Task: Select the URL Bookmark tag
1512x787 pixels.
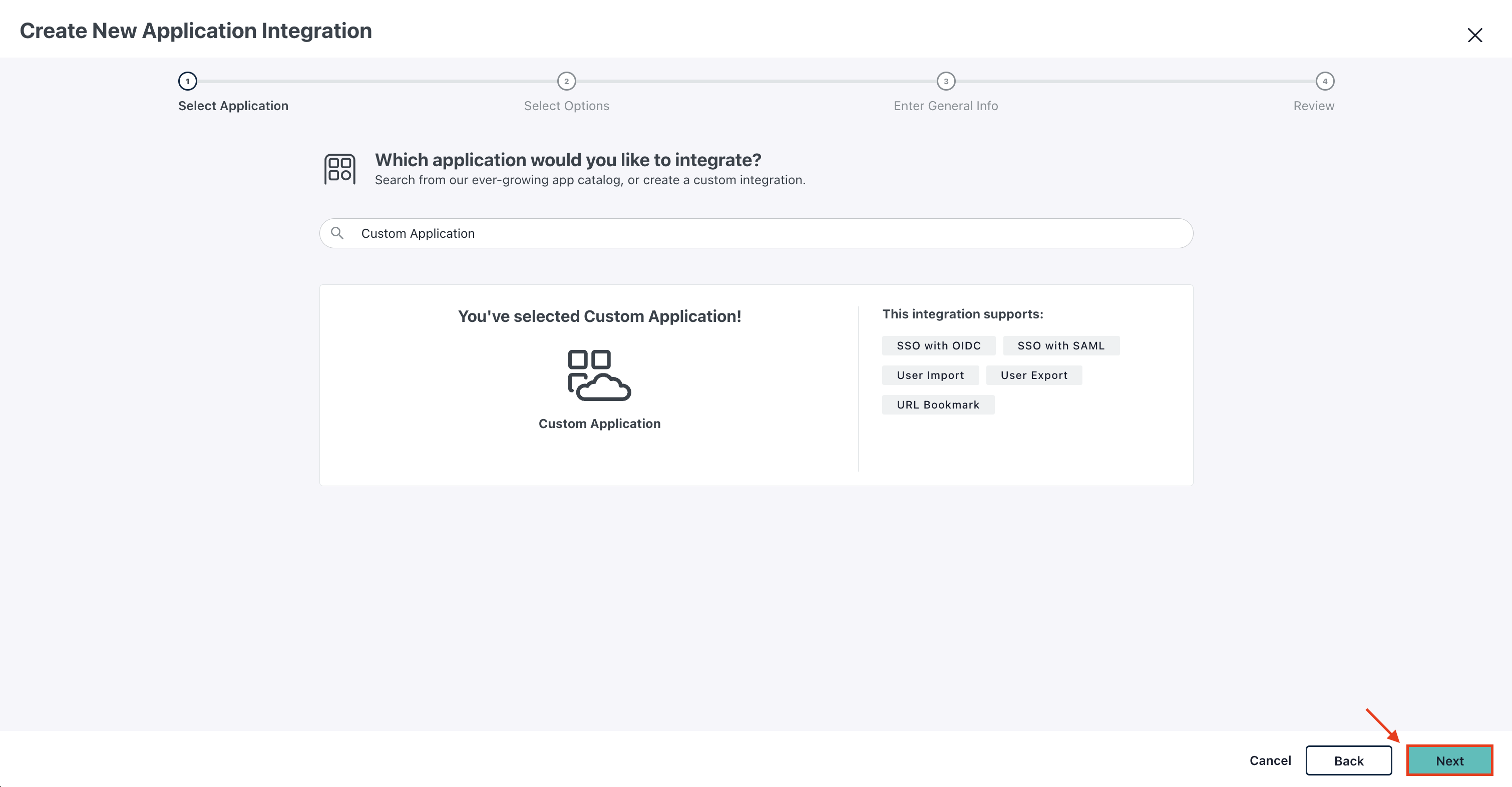Action: 938,405
